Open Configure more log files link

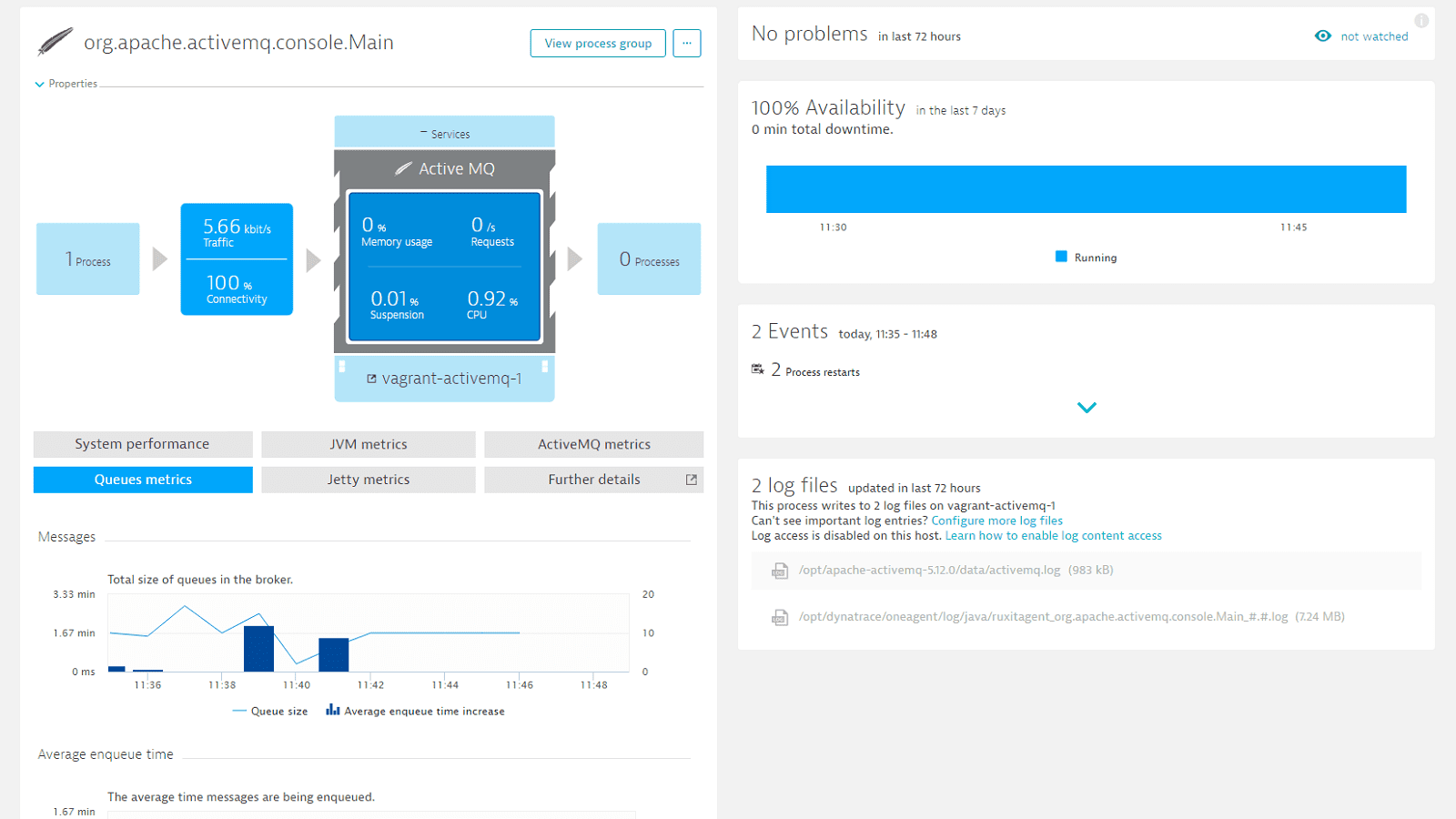[x=997, y=521]
